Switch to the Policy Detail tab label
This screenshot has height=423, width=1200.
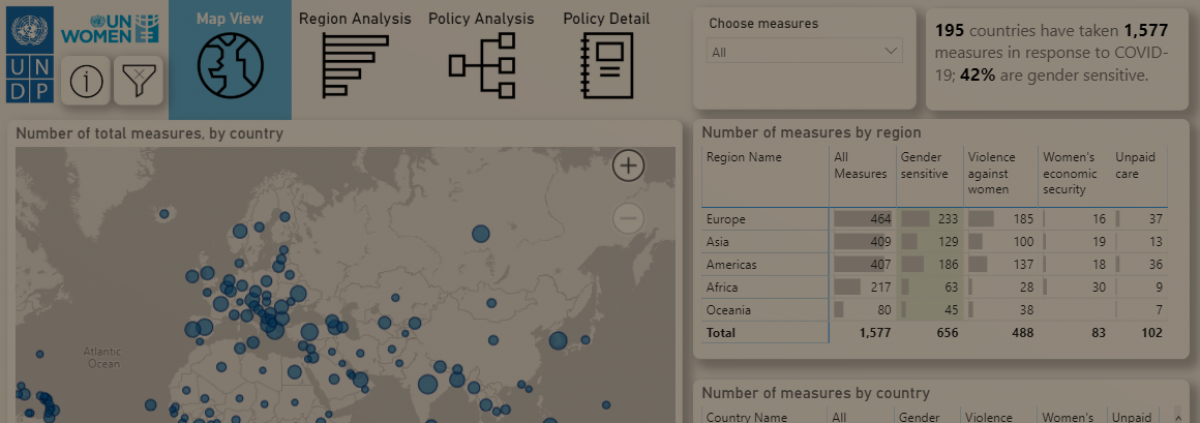(606, 19)
